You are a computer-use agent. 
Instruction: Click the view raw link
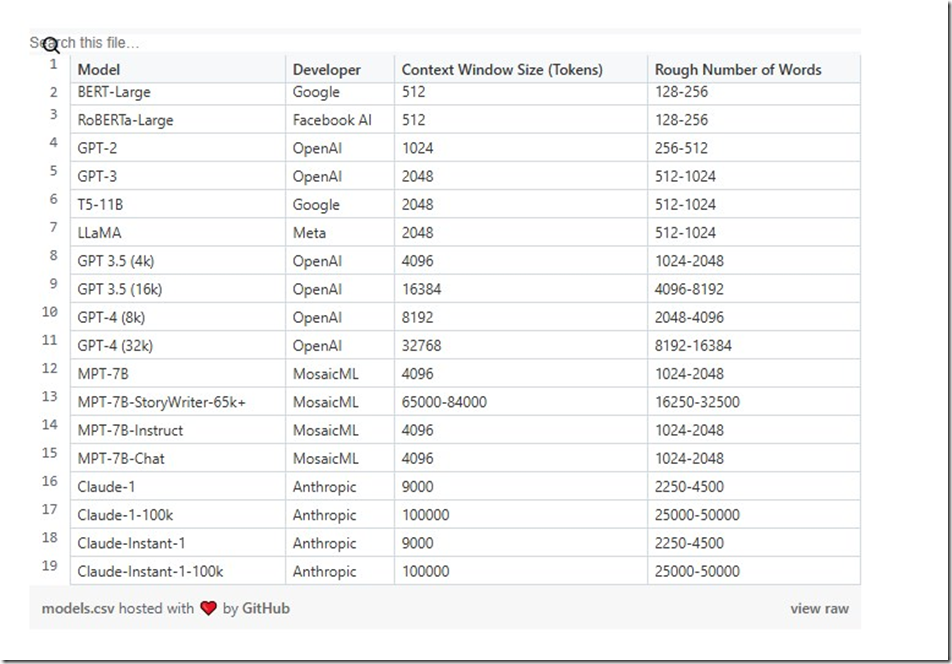coord(819,608)
